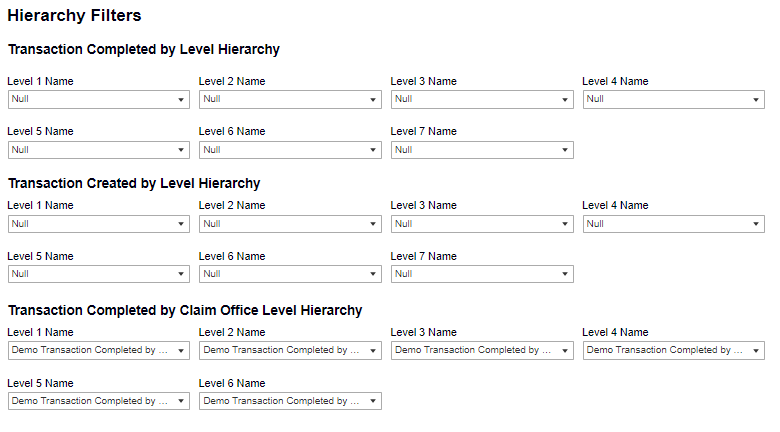Open Claim Office Level 1 Name dropdown
Screen dimensions: 780x432
pyautogui.click(x=98, y=350)
